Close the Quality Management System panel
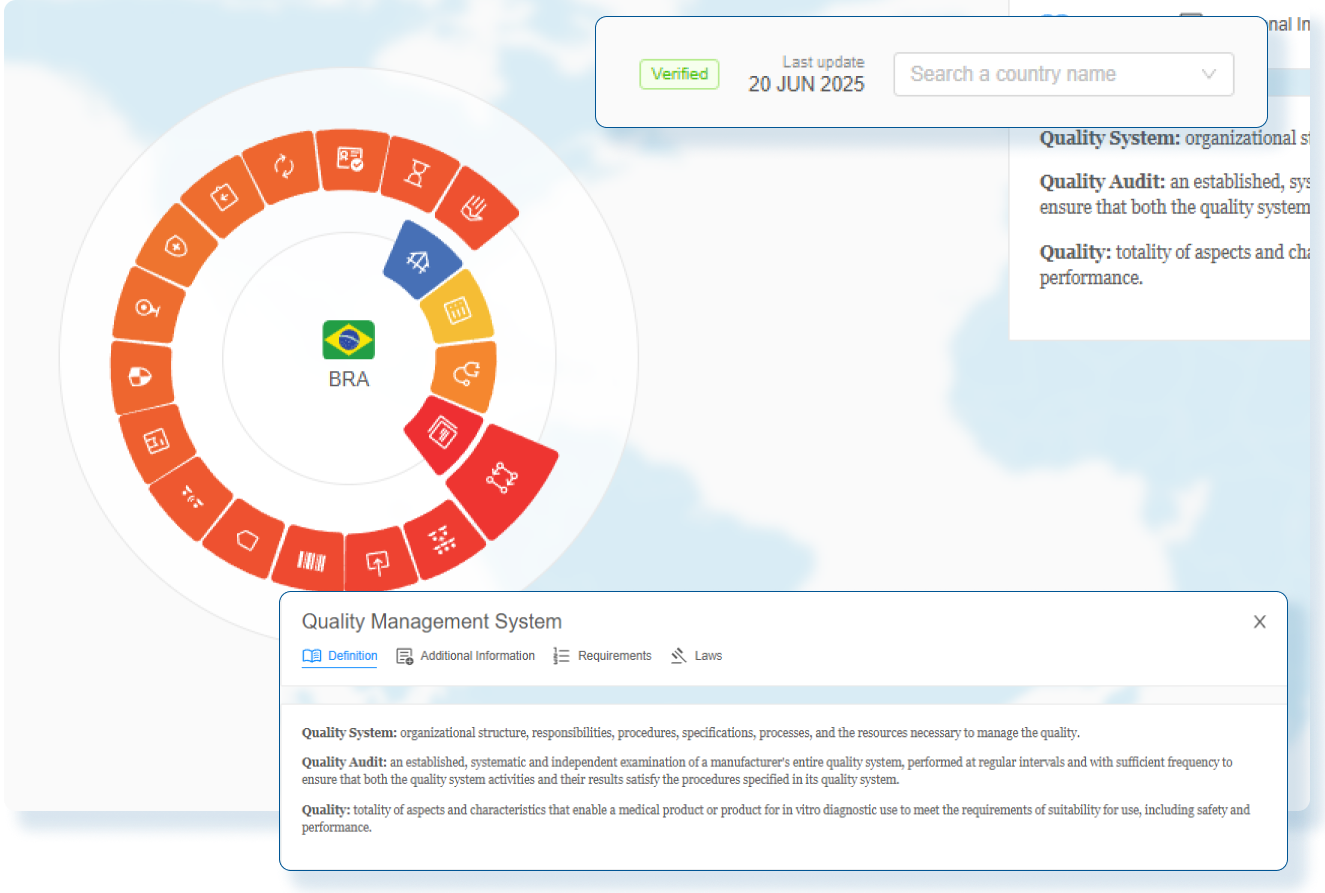 (x=1260, y=622)
